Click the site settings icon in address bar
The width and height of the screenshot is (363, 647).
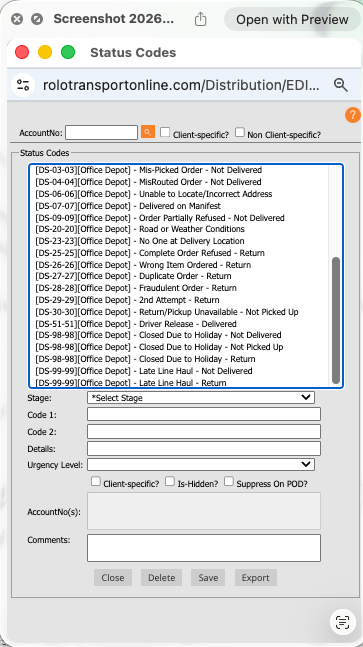point(23,85)
